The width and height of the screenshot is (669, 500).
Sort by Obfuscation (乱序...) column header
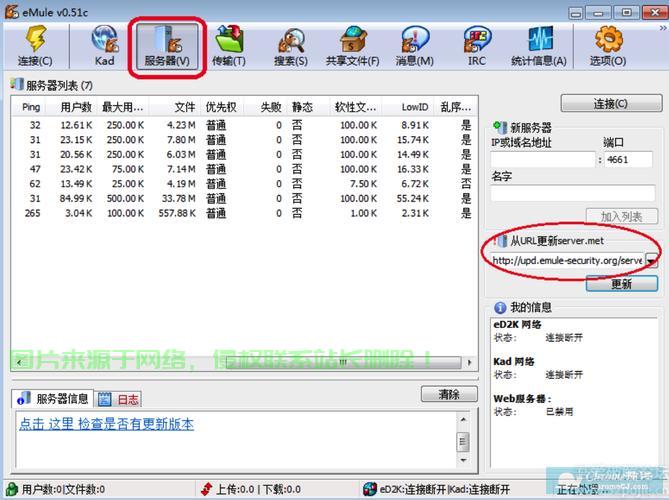click(455, 107)
